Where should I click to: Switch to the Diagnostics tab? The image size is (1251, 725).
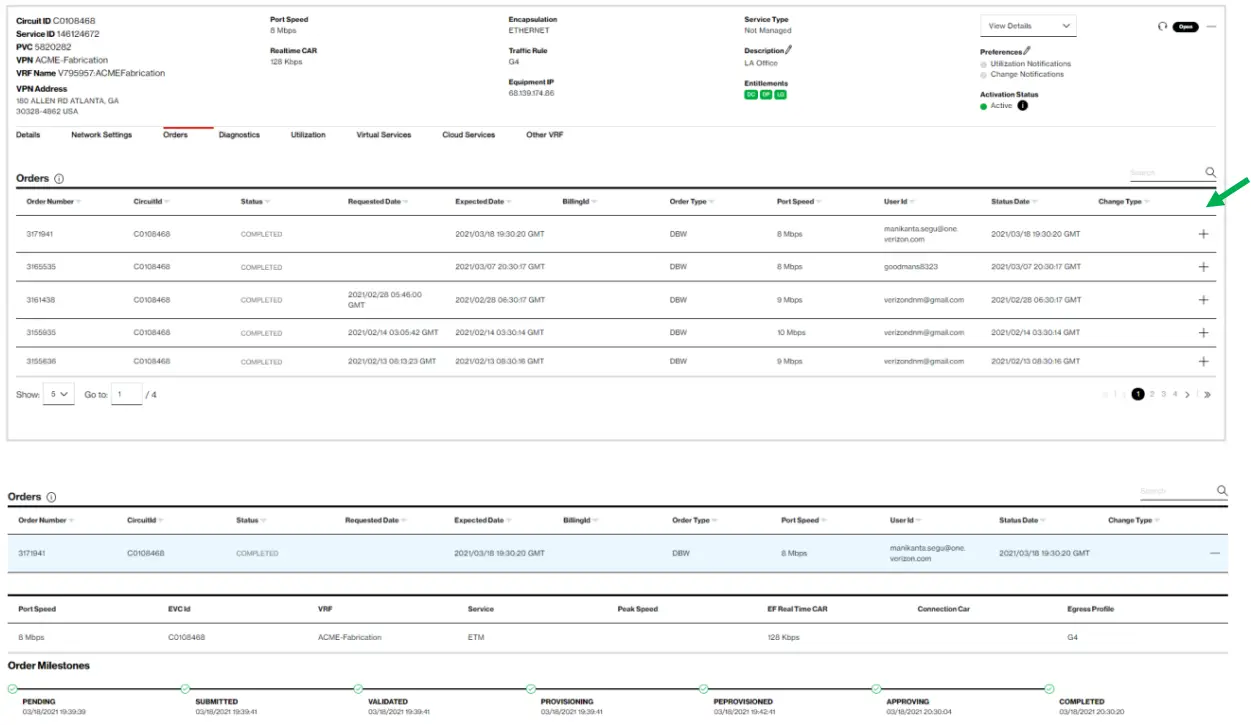[240, 134]
